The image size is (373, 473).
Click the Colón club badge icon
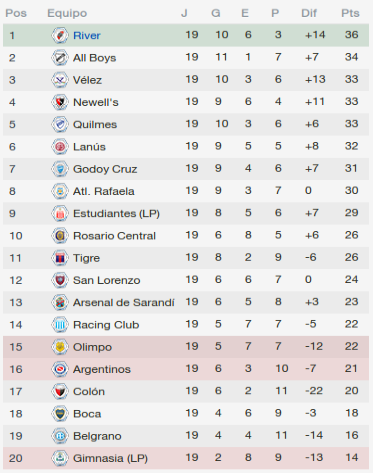[60, 391]
